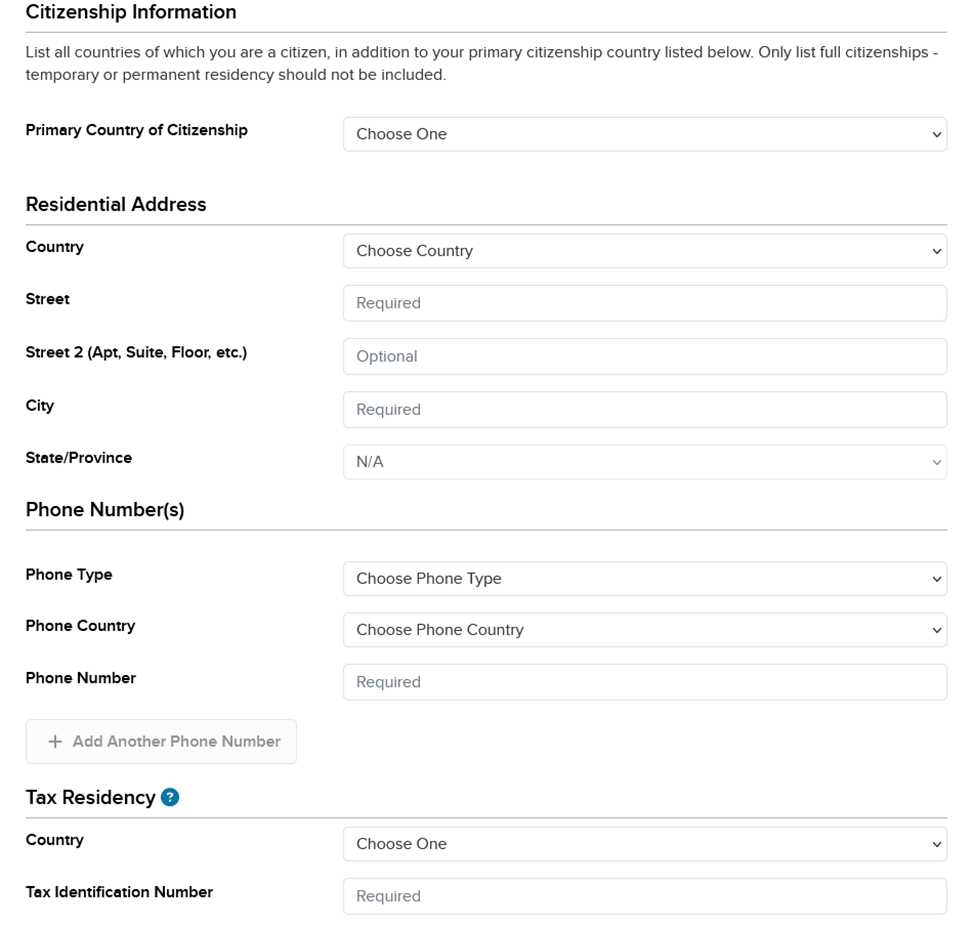Open the Phone Country dropdown
This screenshot has height=928, width=975.
pos(644,630)
